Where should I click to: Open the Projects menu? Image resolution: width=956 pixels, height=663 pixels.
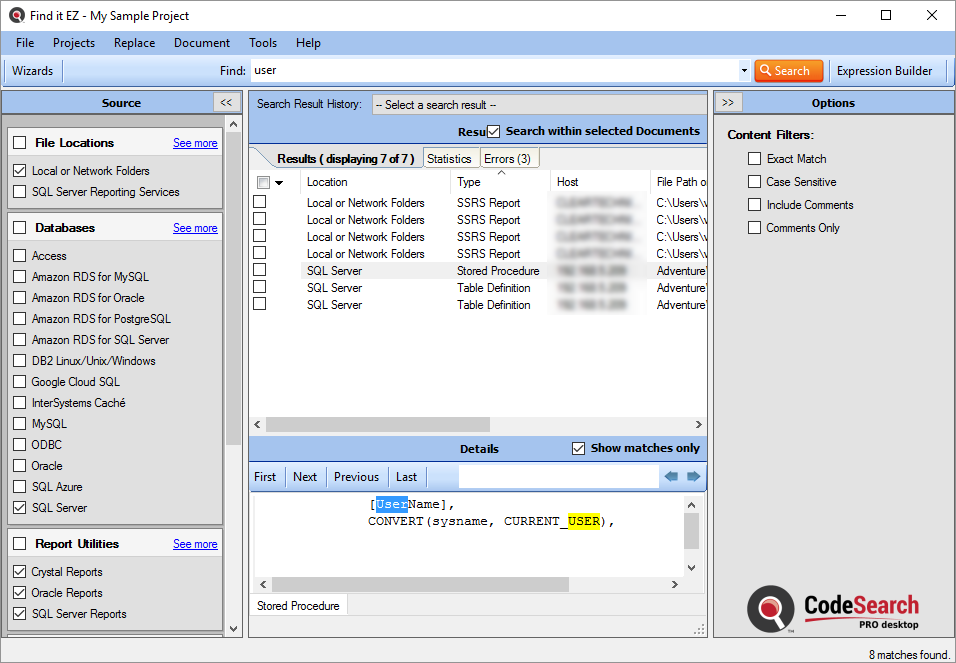(x=74, y=43)
